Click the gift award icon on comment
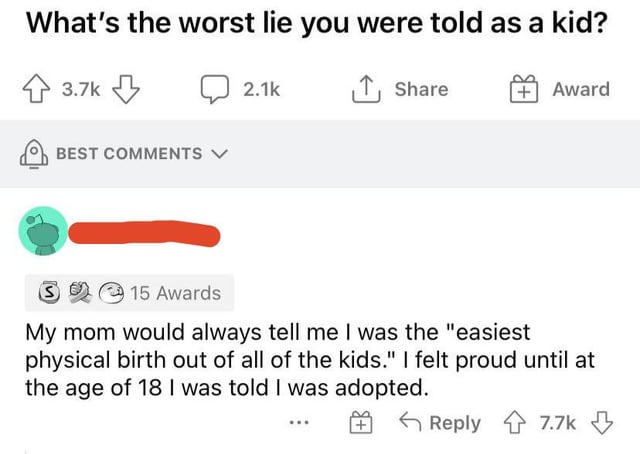The image size is (640, 454). 360,424
